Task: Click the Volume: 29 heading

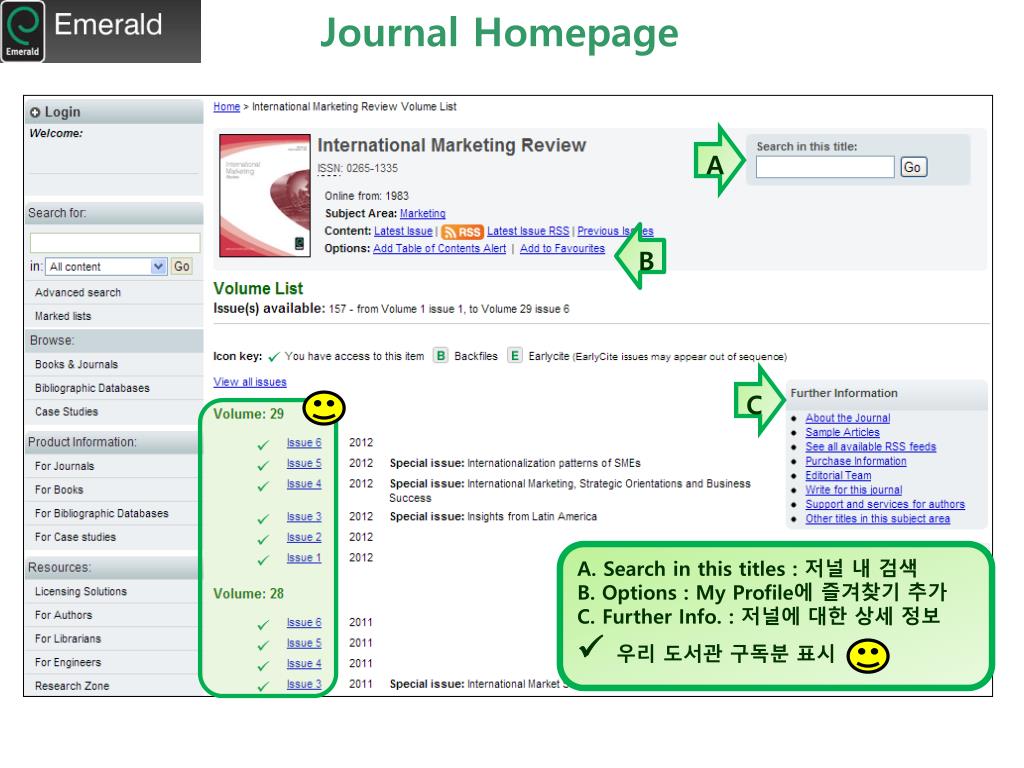Action: click(x=248, y=414)
